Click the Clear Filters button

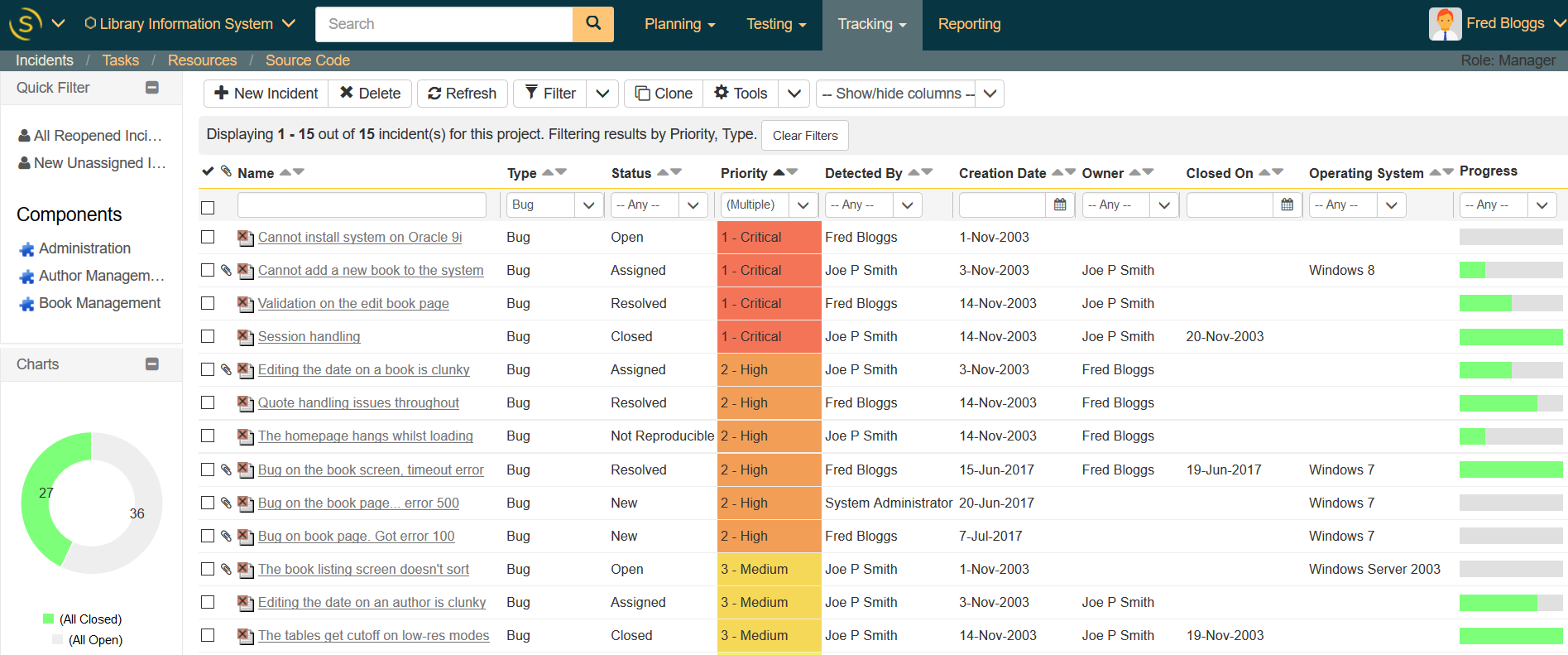point(804,136)
